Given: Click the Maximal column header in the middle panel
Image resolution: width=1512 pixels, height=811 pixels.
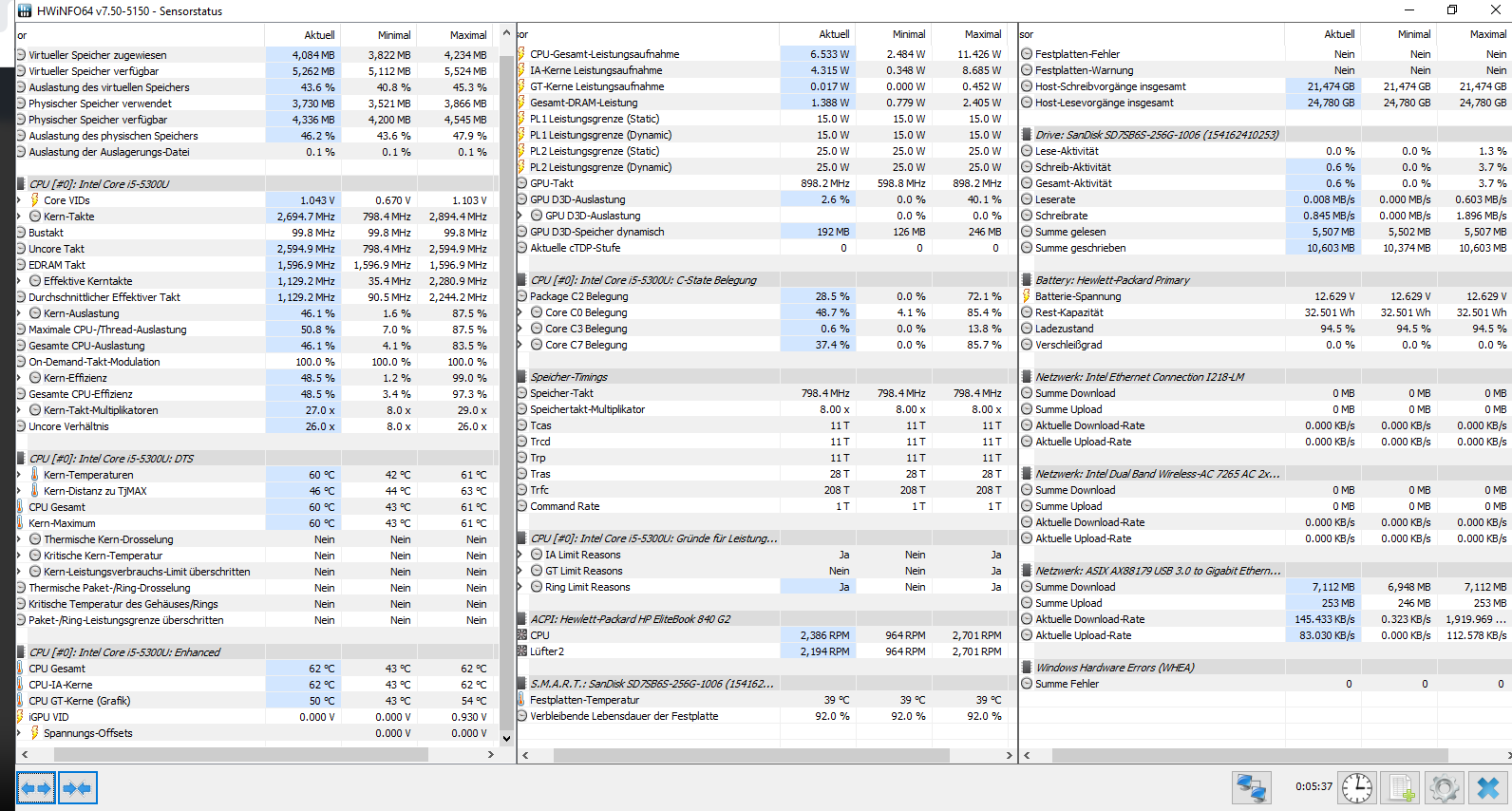Looking at the screenshot, I should tap(970, 34).
